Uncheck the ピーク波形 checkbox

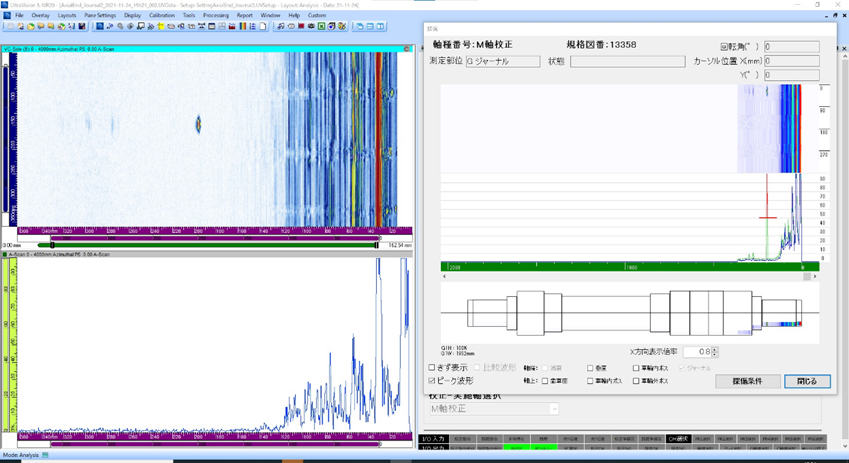[432, 381]
